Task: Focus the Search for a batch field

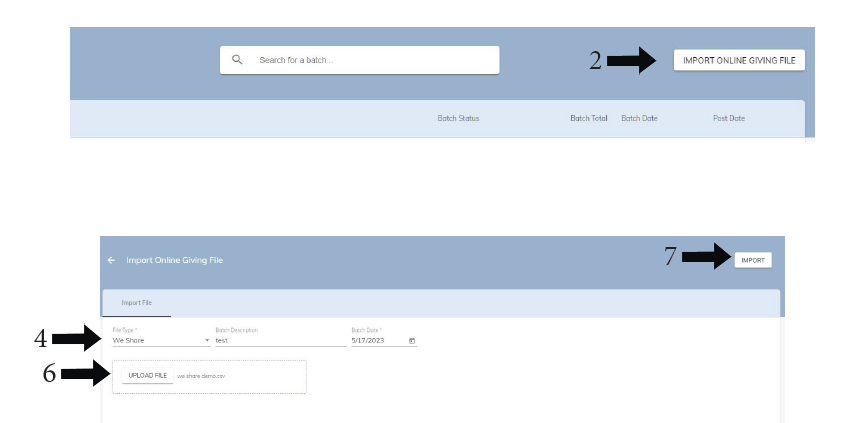Action: tap(370, 60)
